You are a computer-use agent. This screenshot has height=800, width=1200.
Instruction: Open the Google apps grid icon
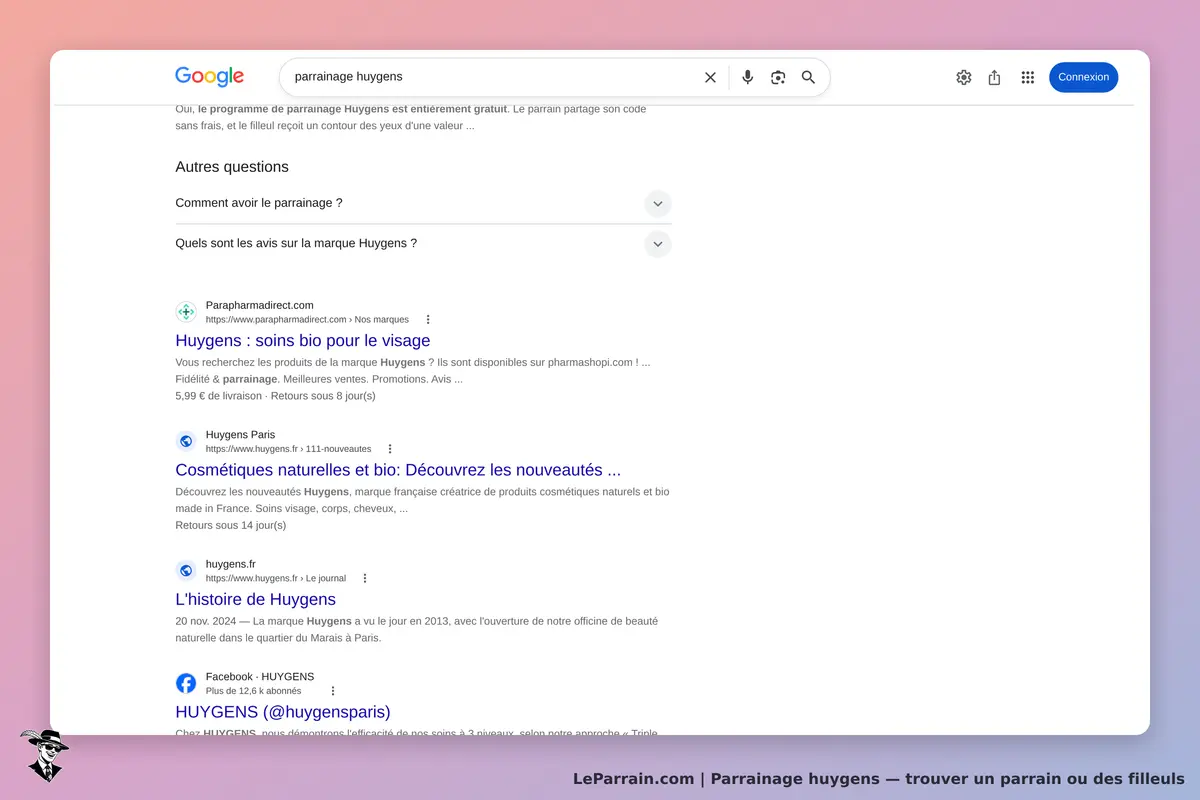(1027, 77)
